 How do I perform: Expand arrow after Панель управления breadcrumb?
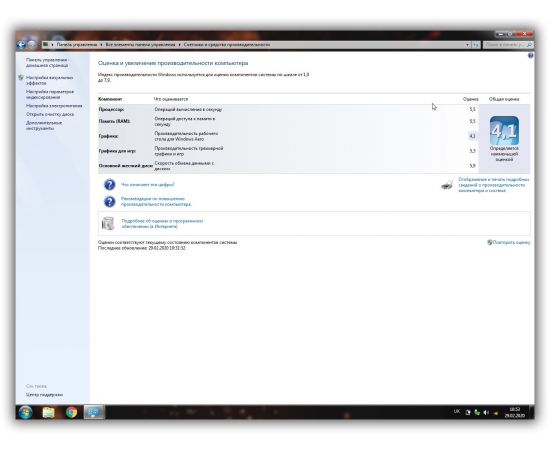[101, 45]
